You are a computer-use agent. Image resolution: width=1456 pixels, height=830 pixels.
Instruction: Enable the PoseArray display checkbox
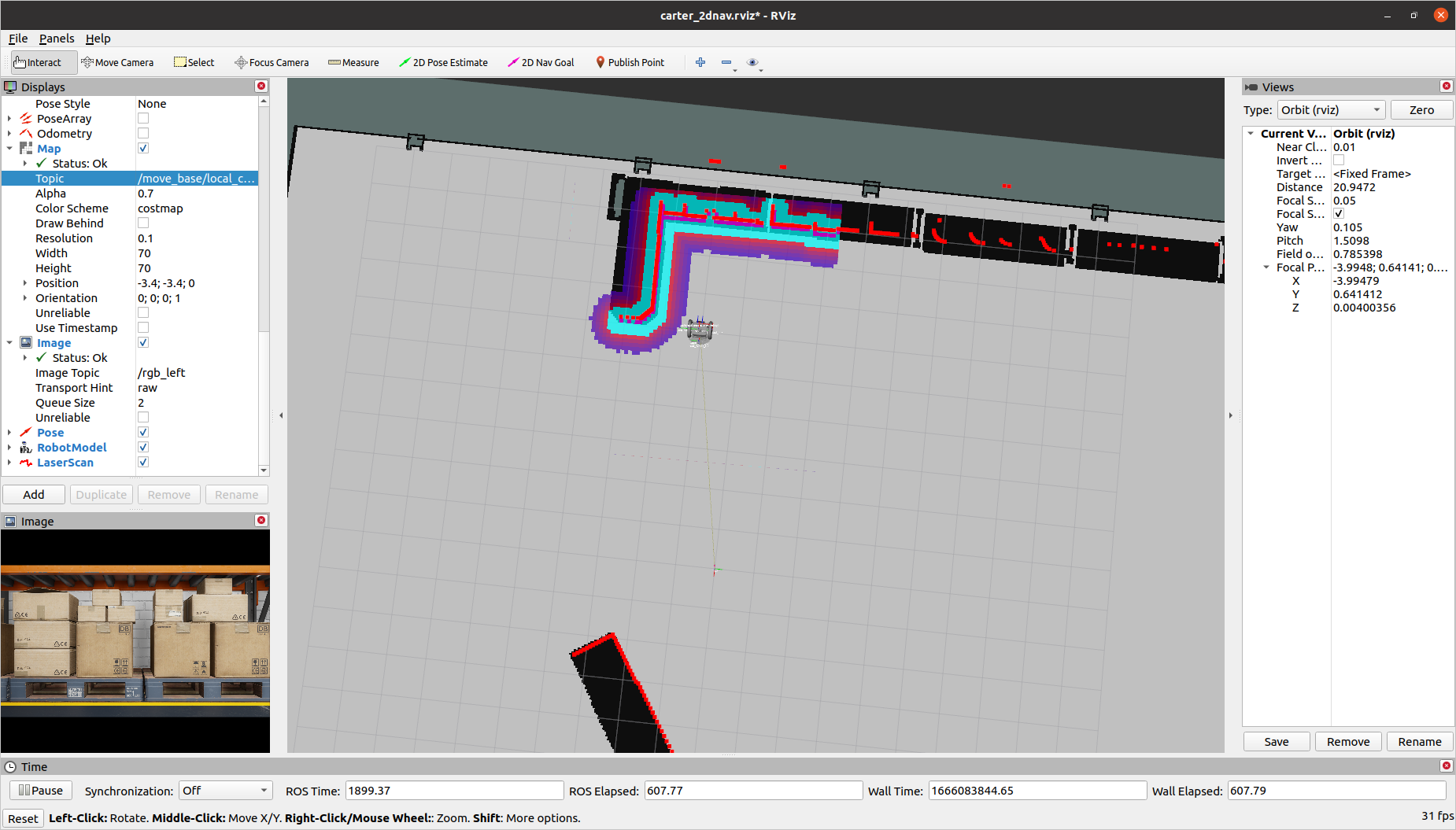click(x=143, y=119)
